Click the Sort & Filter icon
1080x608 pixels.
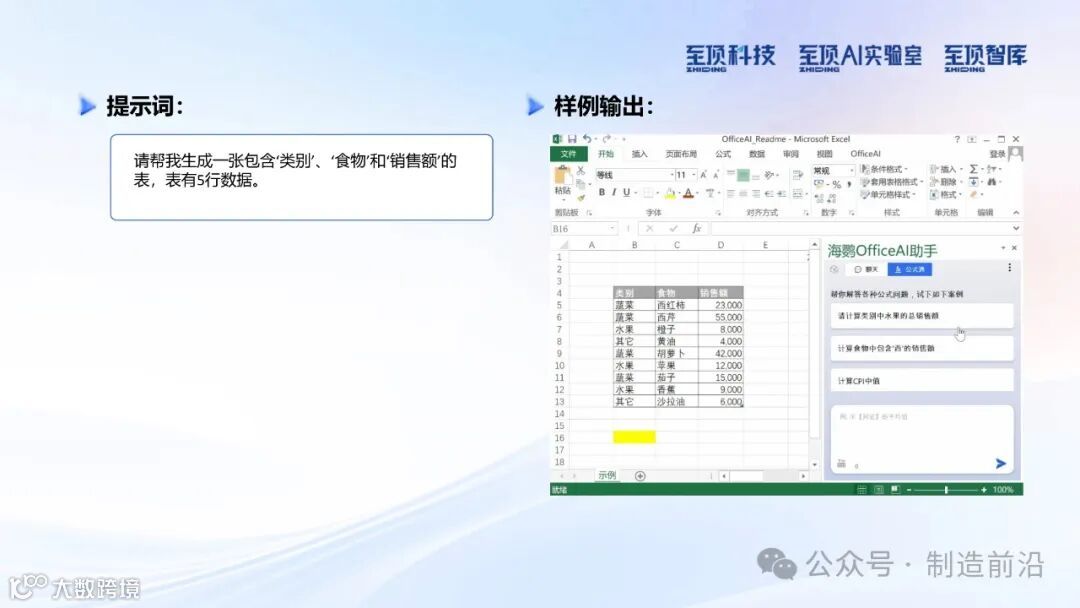tap(993, 169)
